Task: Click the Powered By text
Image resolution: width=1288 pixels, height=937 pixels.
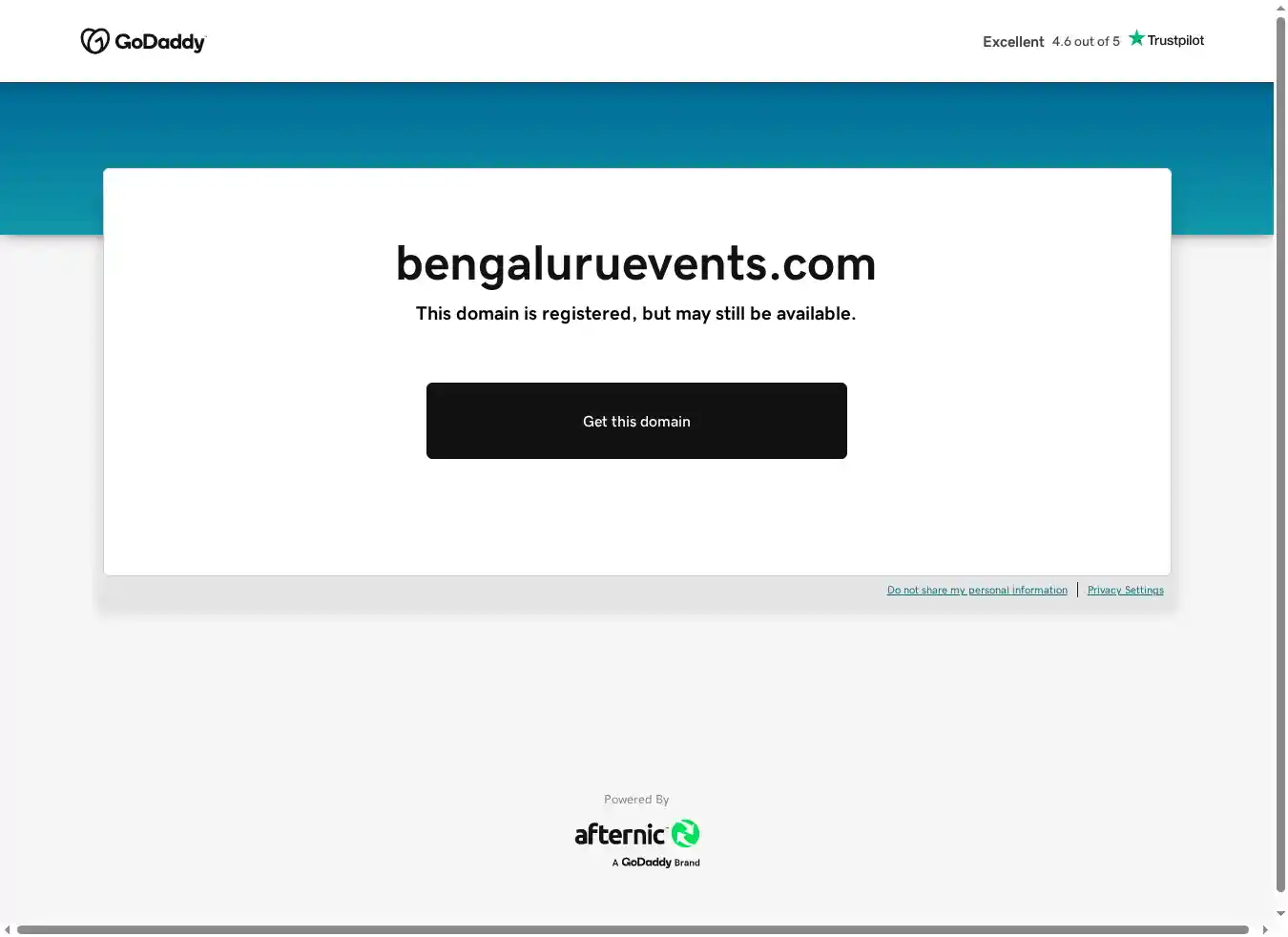Action: click(x=636, y=800)
